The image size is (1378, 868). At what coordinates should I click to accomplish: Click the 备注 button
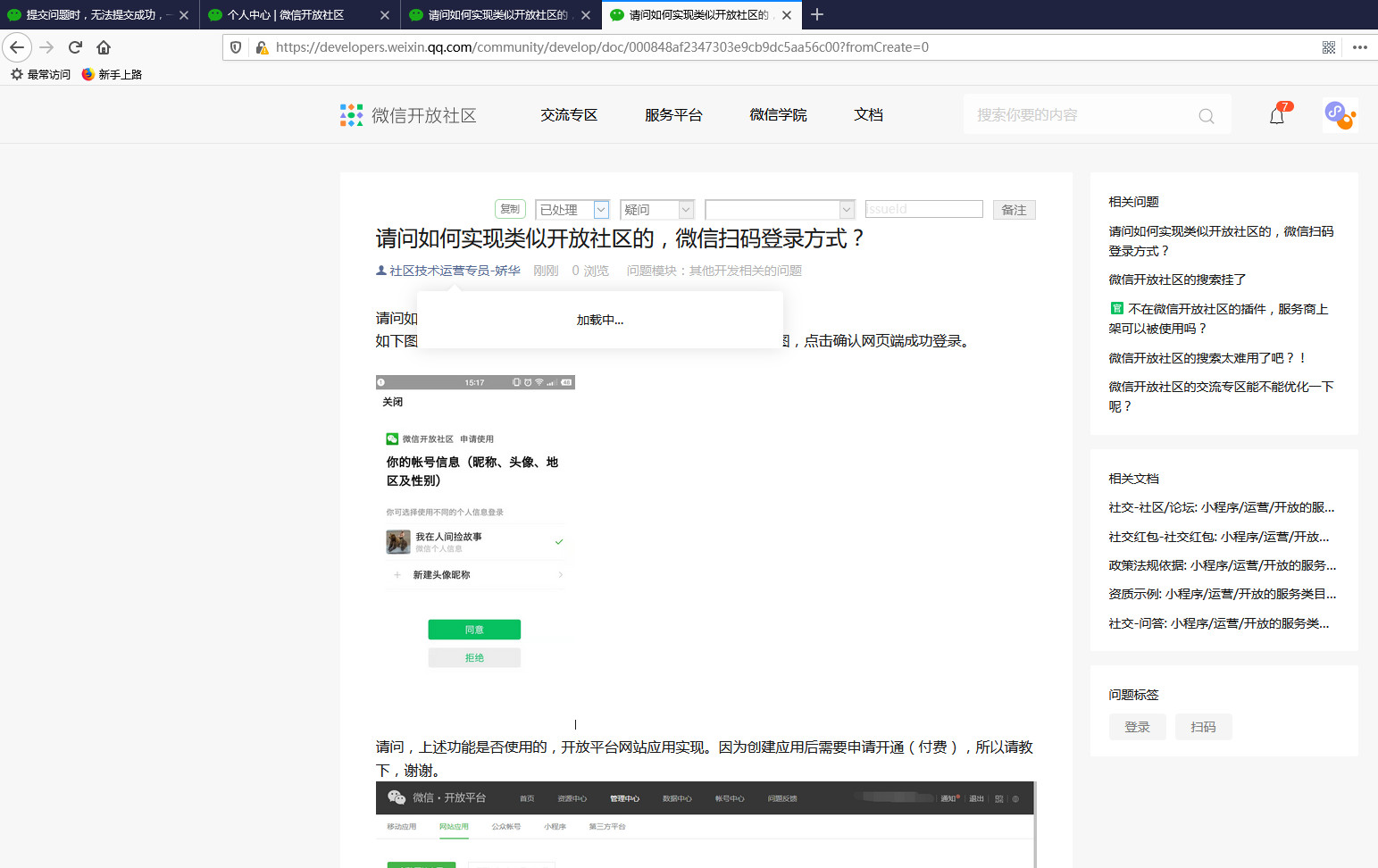coord(1014,210)
